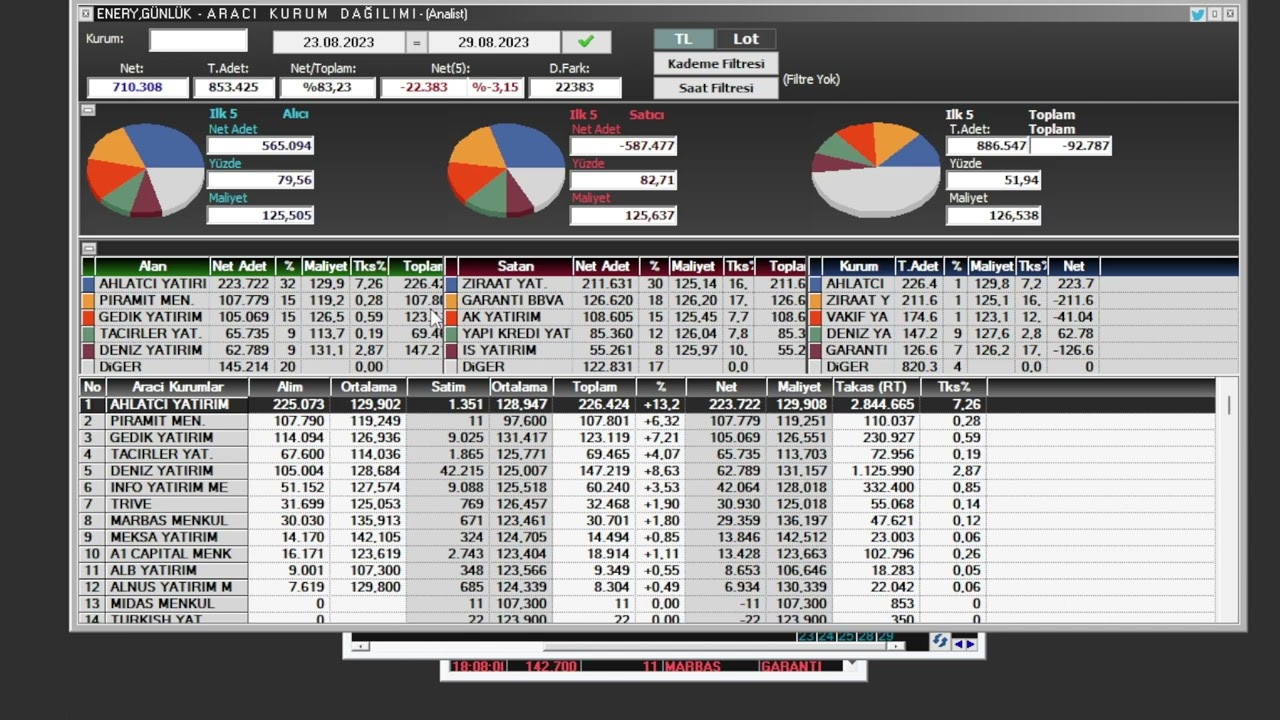The image size is (1280, 720).
Task: Click the Twitter bird icon in title bar
Action: click(1197, 14)
